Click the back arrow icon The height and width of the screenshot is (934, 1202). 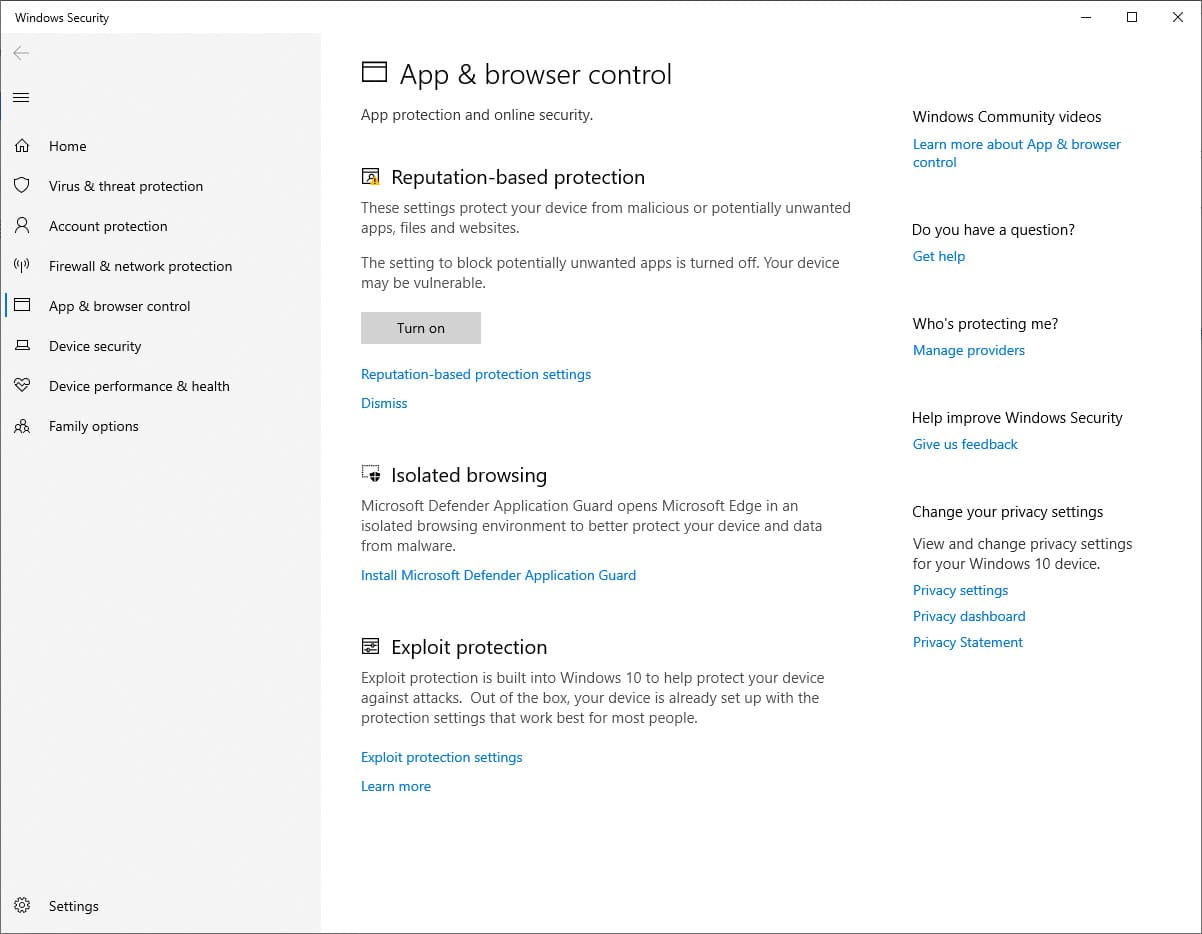[x=21, y=53]
